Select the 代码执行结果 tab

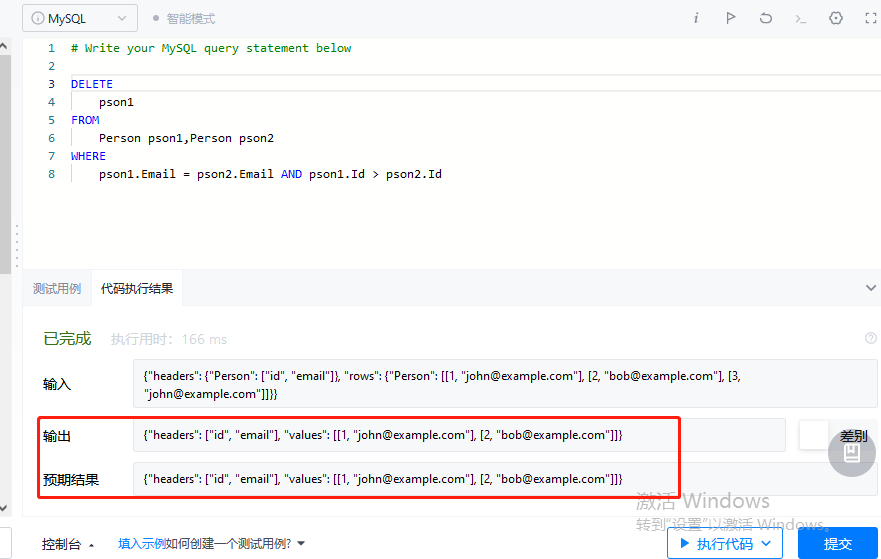137,288
